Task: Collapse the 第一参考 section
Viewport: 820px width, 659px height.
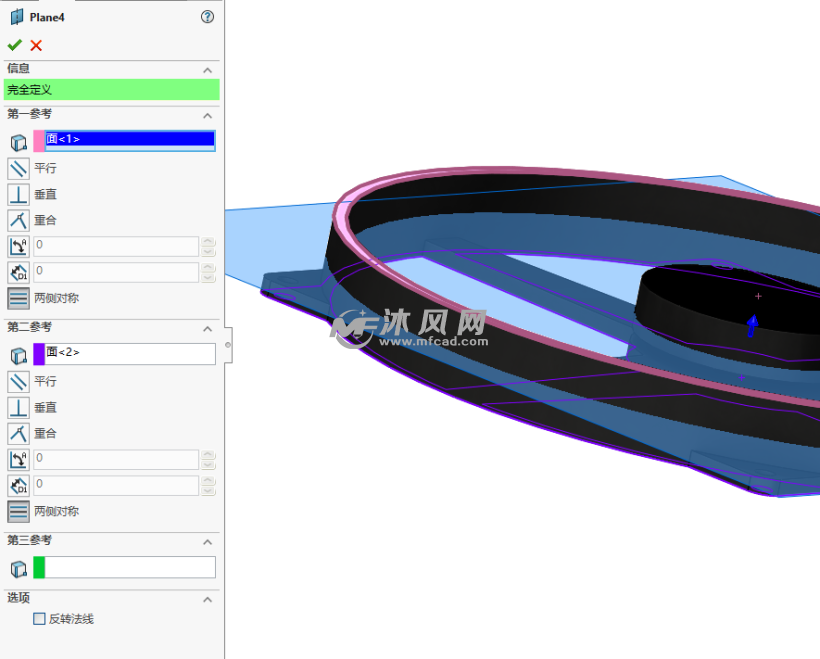Action: 208,116
